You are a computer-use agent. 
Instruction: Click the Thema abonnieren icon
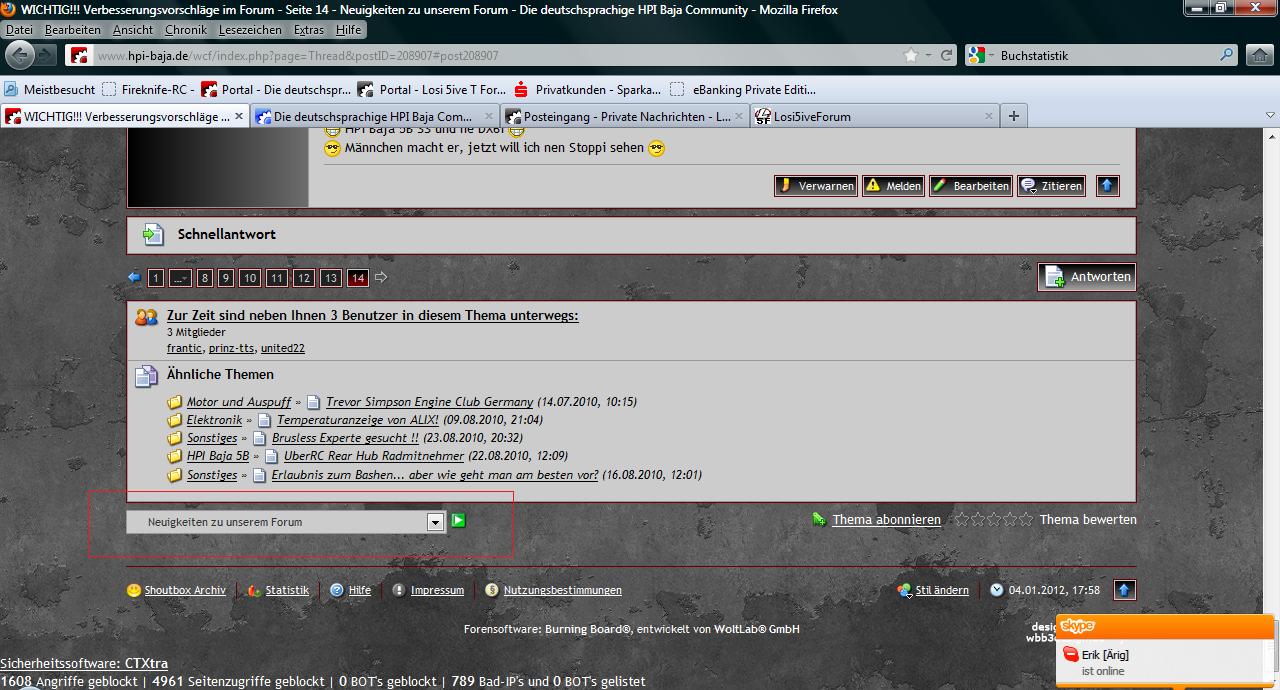click(x=819, y=519)
